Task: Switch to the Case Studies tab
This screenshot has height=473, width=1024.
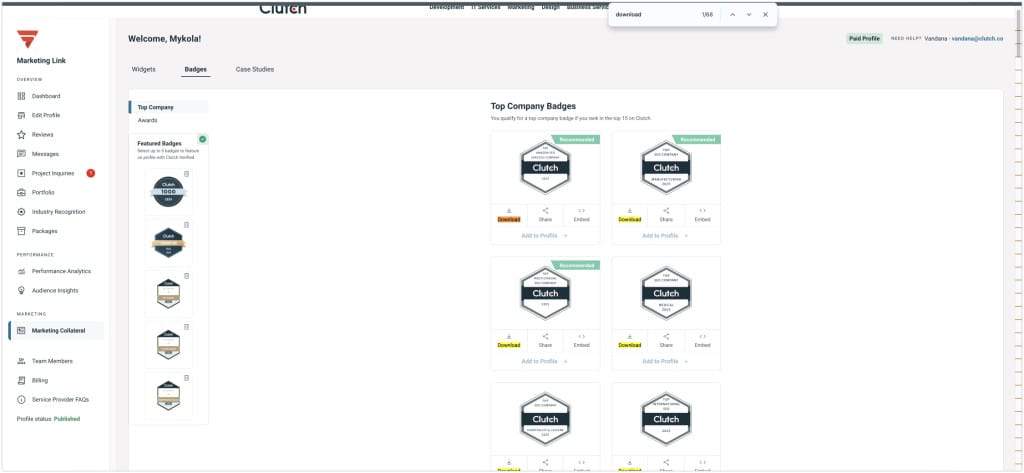Action: [254, 69]
